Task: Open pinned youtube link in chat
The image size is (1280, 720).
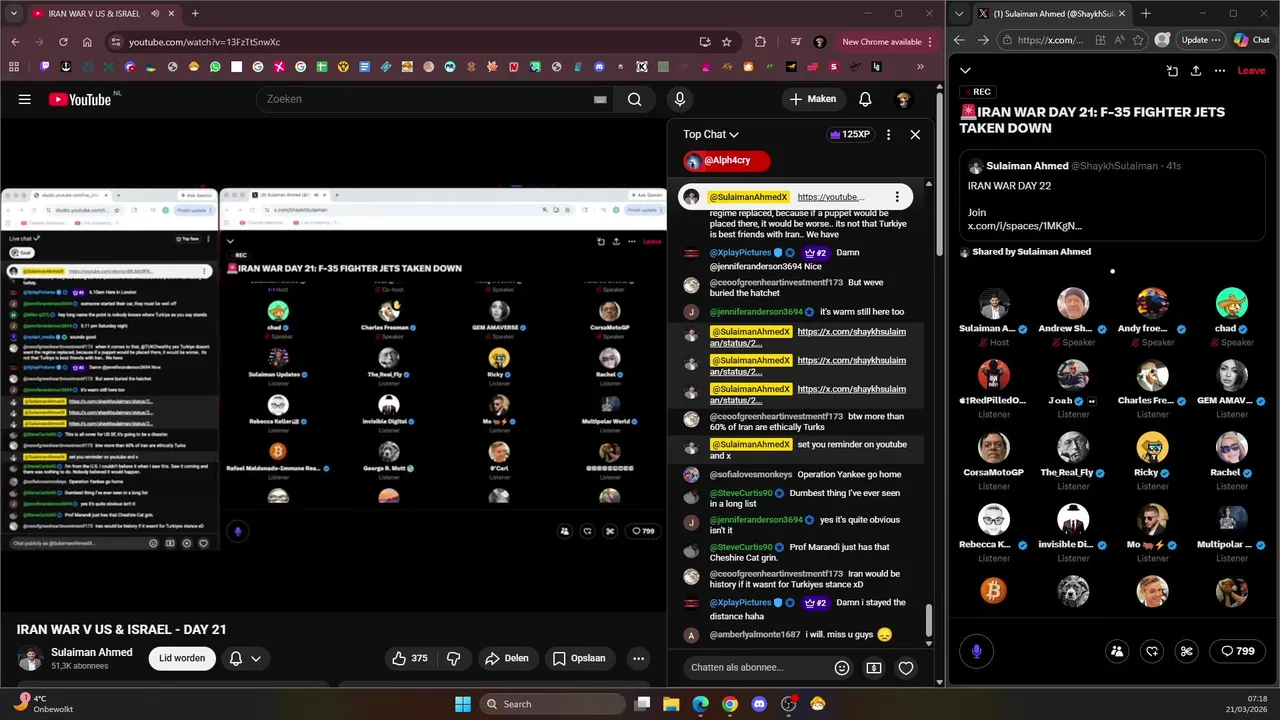Action: [x=830, y=197]
